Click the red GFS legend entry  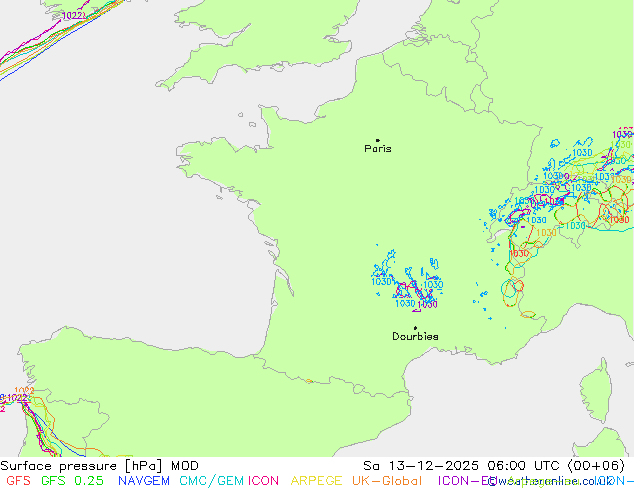point(19,481)
